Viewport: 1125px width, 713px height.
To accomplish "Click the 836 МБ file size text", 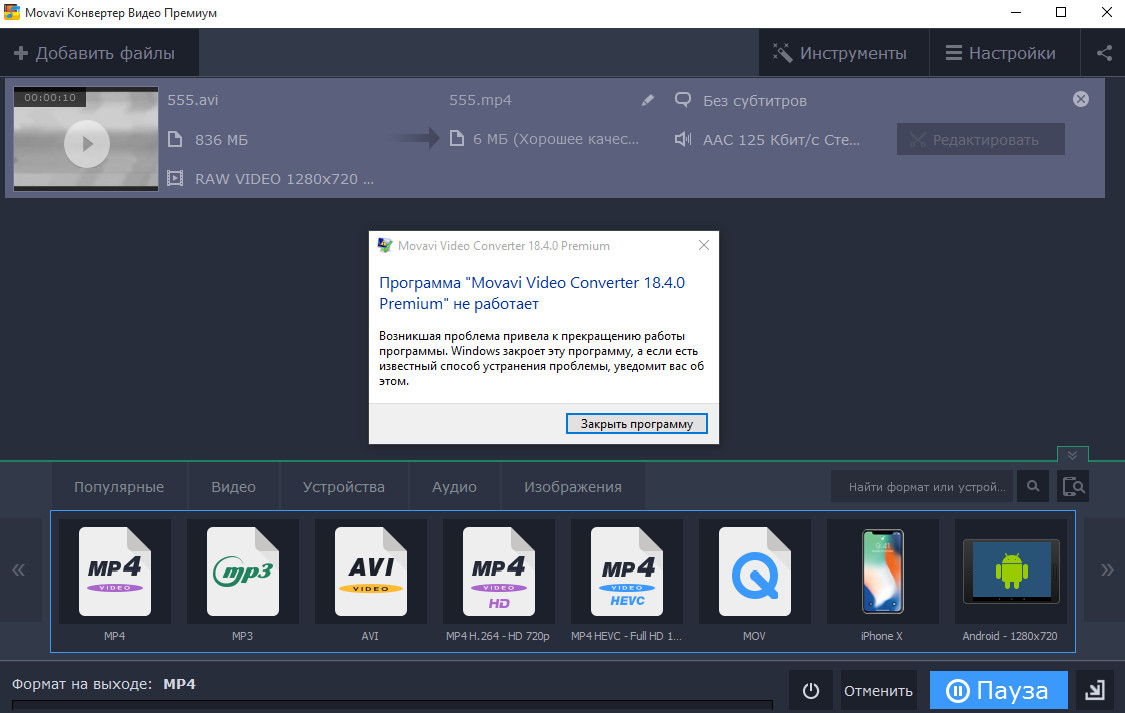I will pos(221,140).
